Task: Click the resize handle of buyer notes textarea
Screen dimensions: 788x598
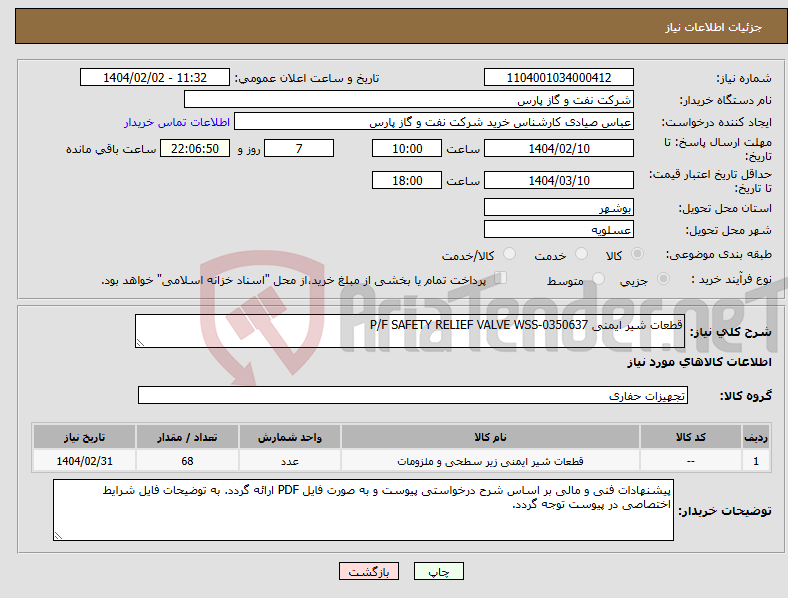Action: tap(58, 536)
